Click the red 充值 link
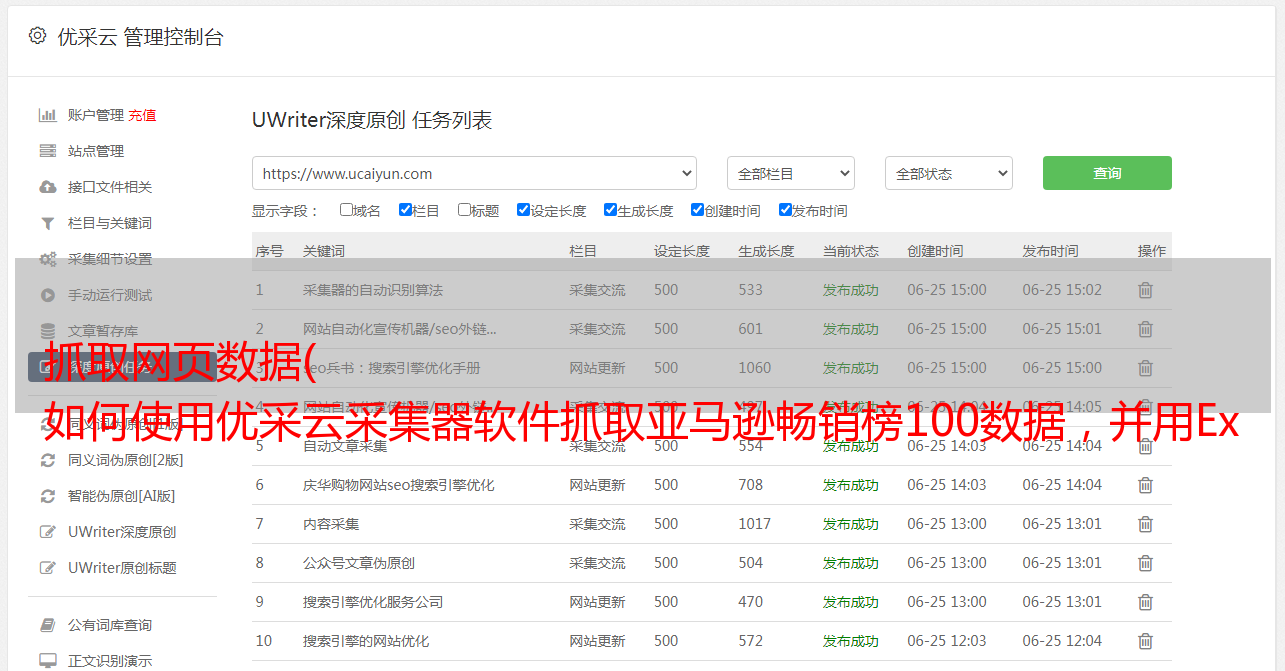 (x=142, y=115)
